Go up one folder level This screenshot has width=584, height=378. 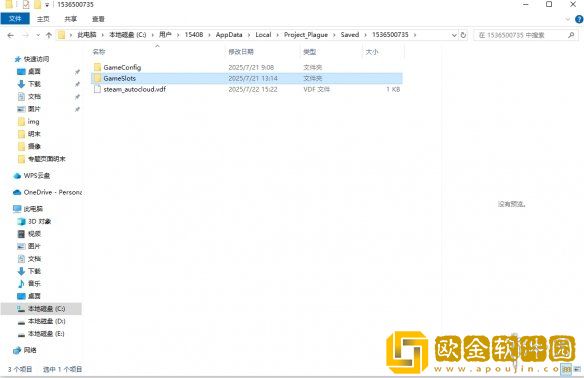click(49, 35)
